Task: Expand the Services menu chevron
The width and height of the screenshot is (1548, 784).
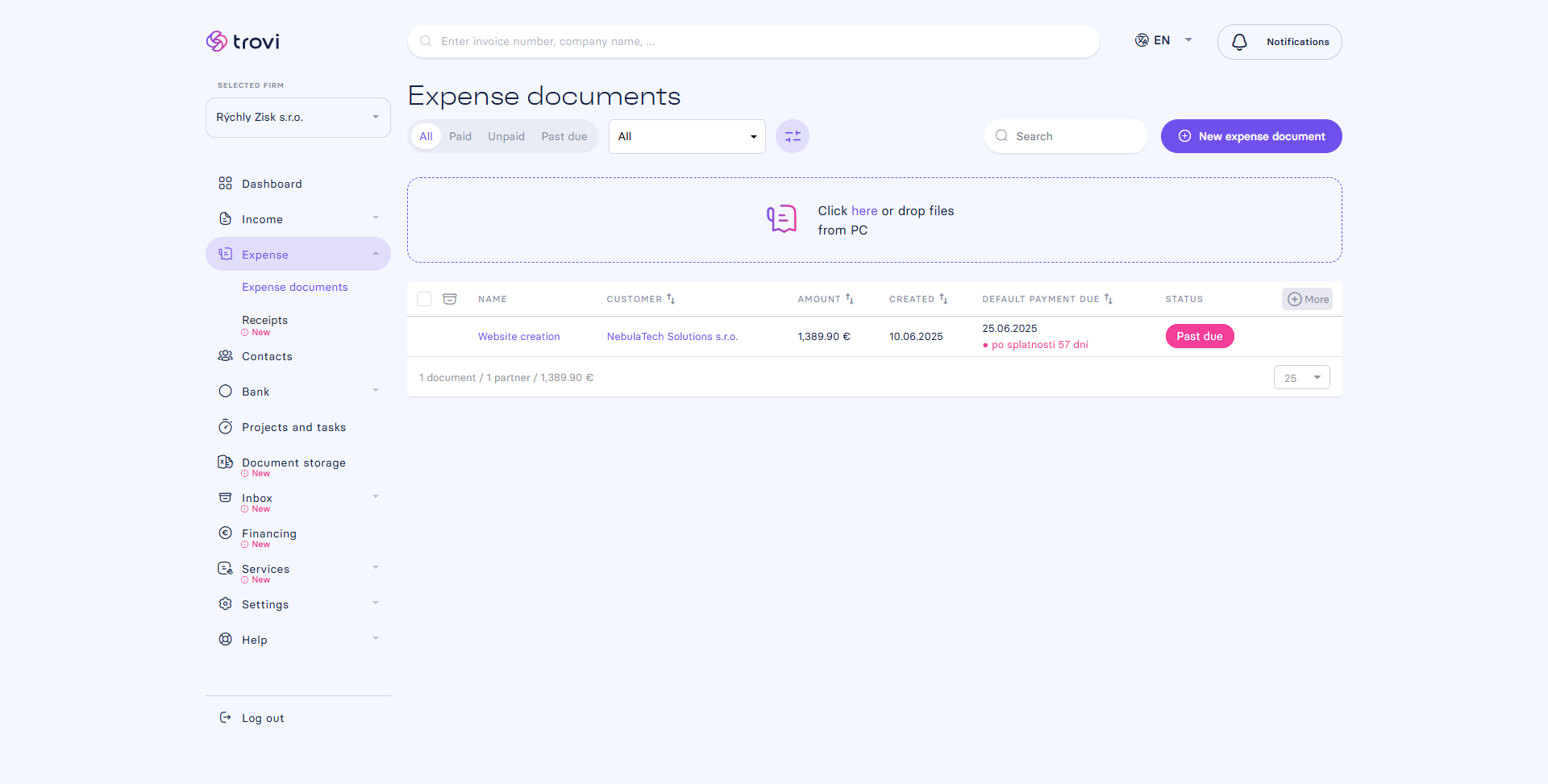Action: click(x=376, y=568)
